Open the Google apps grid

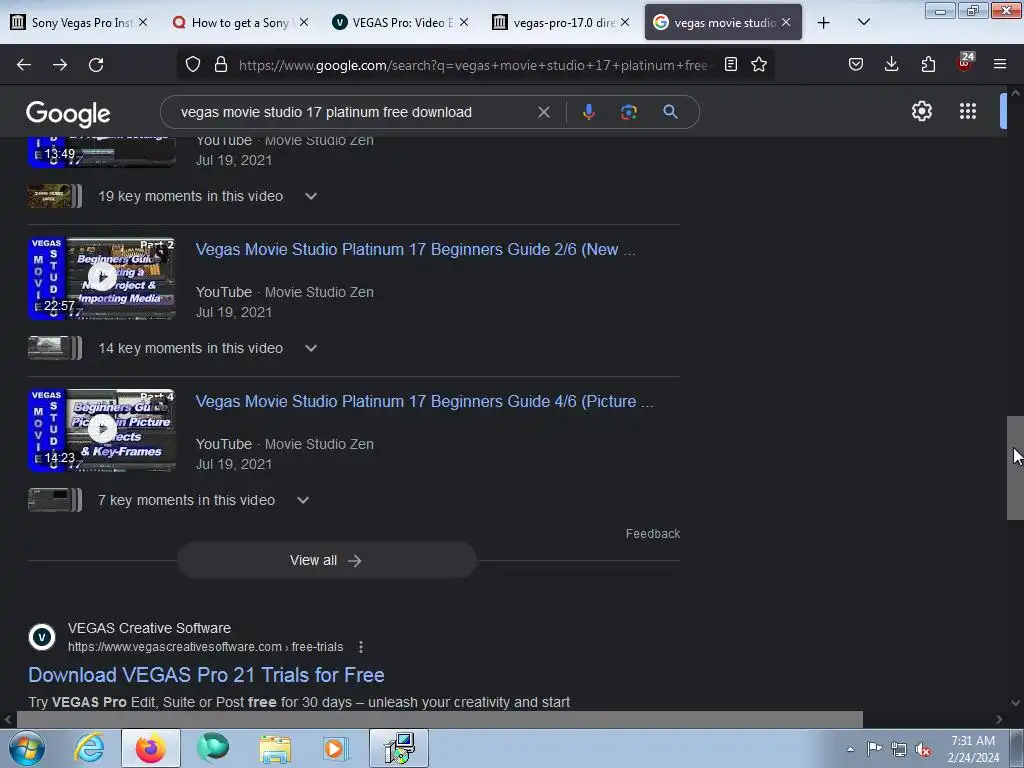point(968,111)
